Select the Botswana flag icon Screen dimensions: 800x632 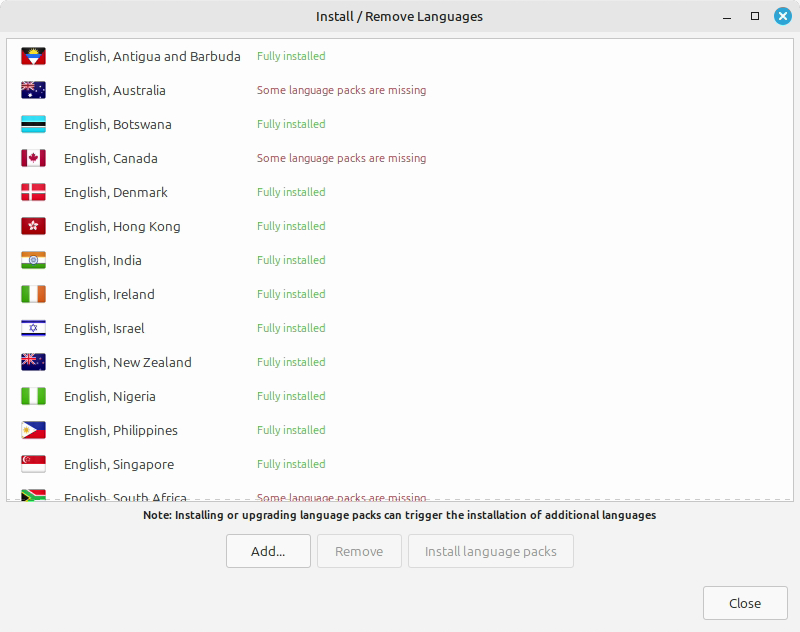click(x=33, y=125)
